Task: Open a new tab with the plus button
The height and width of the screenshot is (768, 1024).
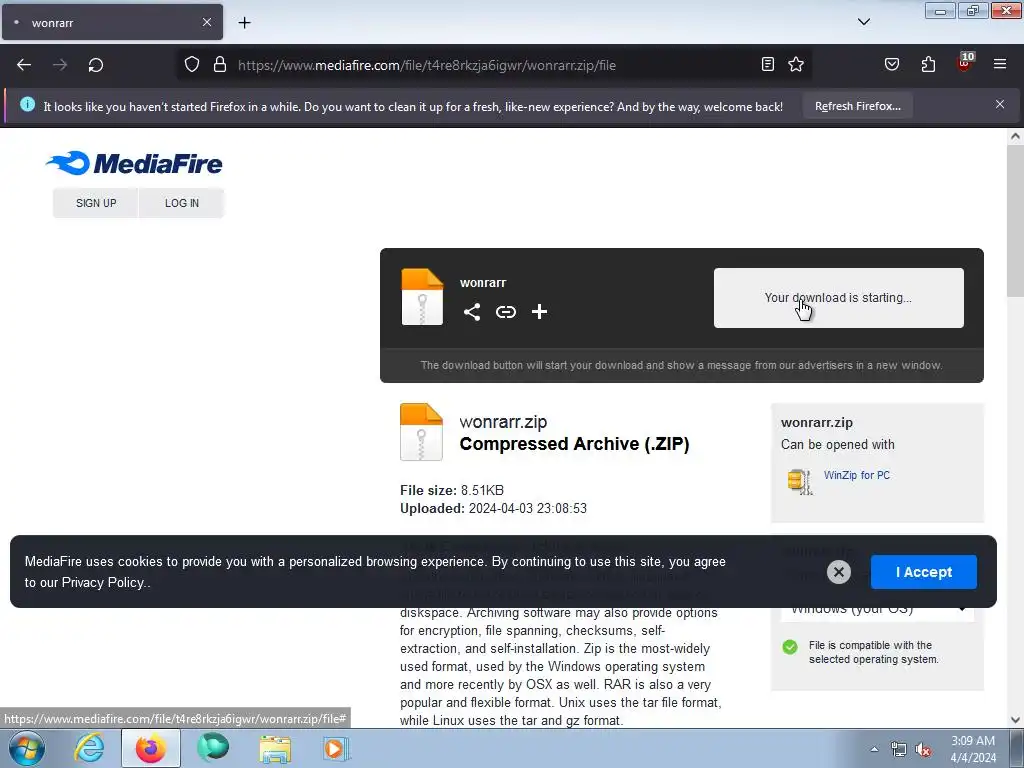Action: [x=244, y=23]
